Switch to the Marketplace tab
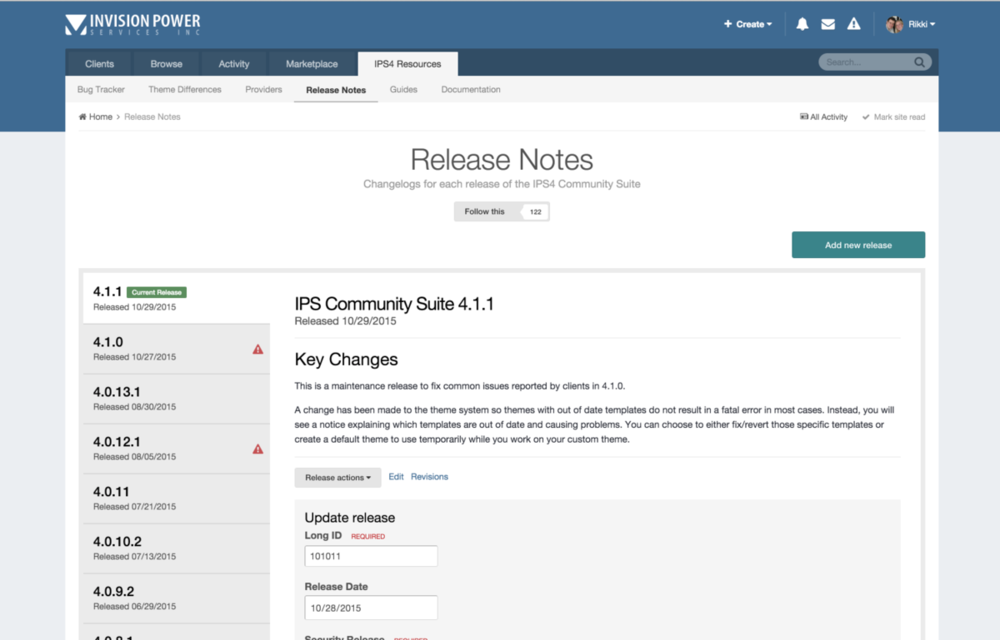Screen dimensions: 1000x640 click(x=311, y=62)
